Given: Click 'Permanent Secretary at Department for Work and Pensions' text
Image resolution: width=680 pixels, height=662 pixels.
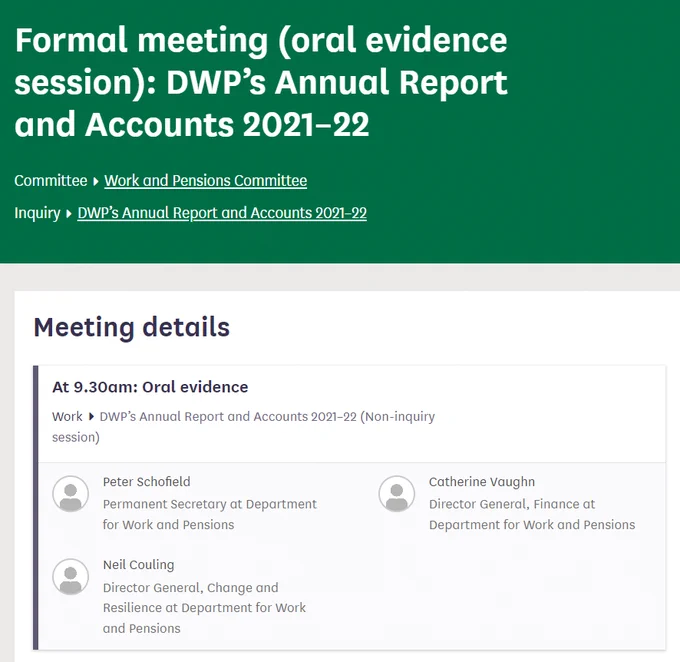Looking at the screenshot, I should (x=210, y=515).
